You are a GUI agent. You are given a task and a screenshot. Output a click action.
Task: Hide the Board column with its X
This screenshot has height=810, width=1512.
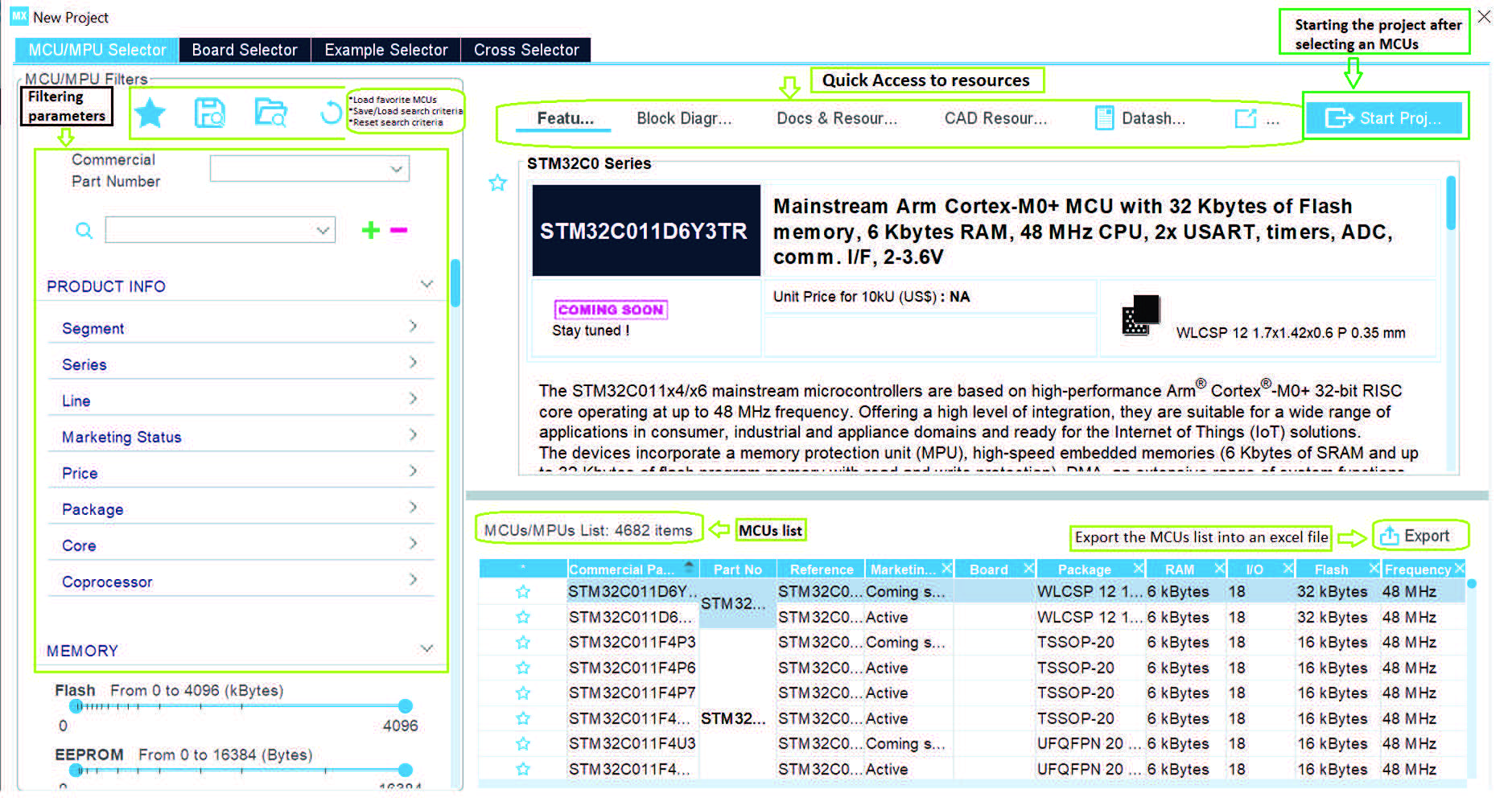point(1028,569)
